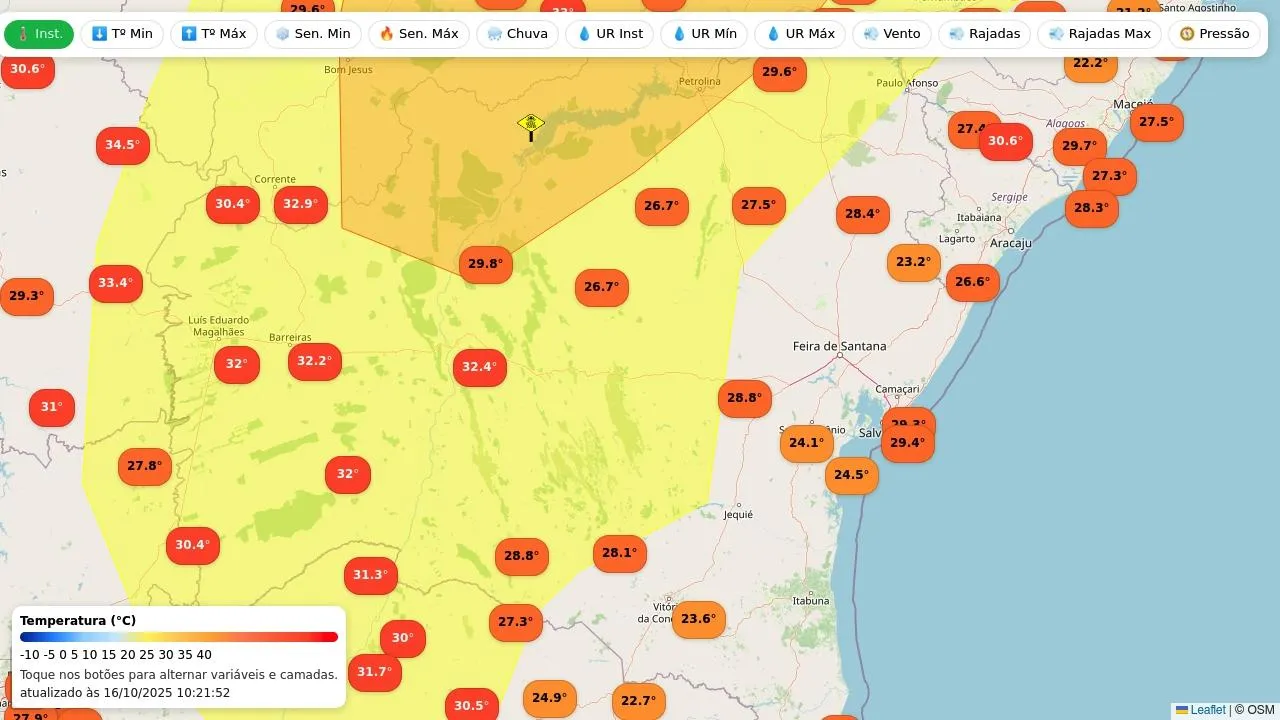
Task: Select UR Máx humidity layer
Action: [799, 34]
